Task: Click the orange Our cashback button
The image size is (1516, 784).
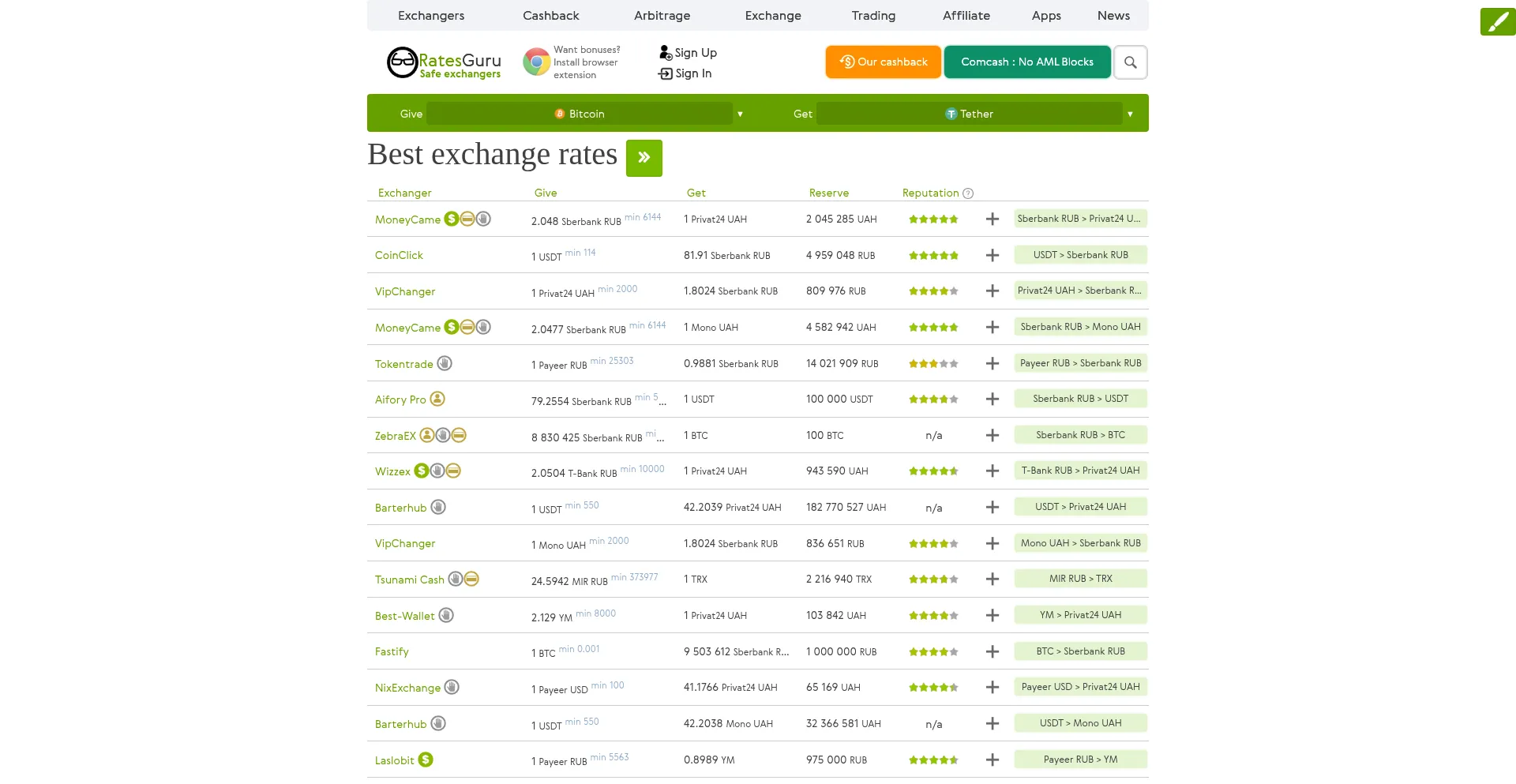Action: [x=883, y=62]
